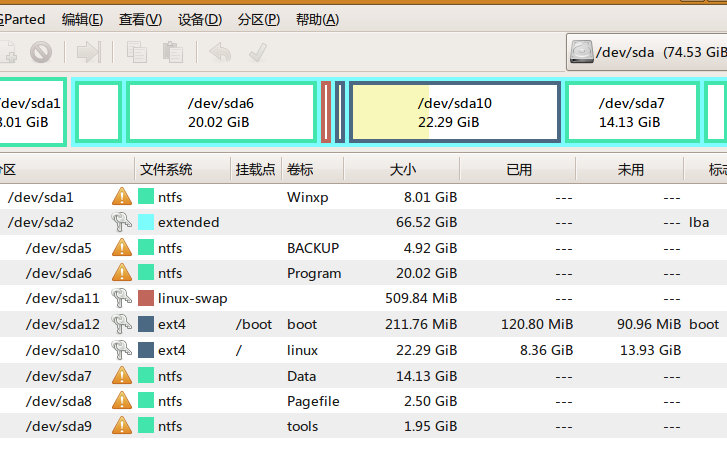
Task: Click the Undo last operation icon
Action: tap(220, 52)
